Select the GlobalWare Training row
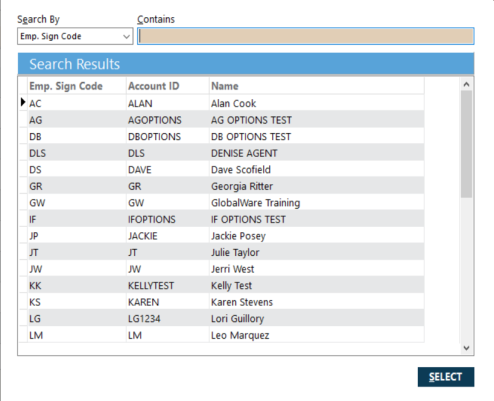 pos(222,203)
